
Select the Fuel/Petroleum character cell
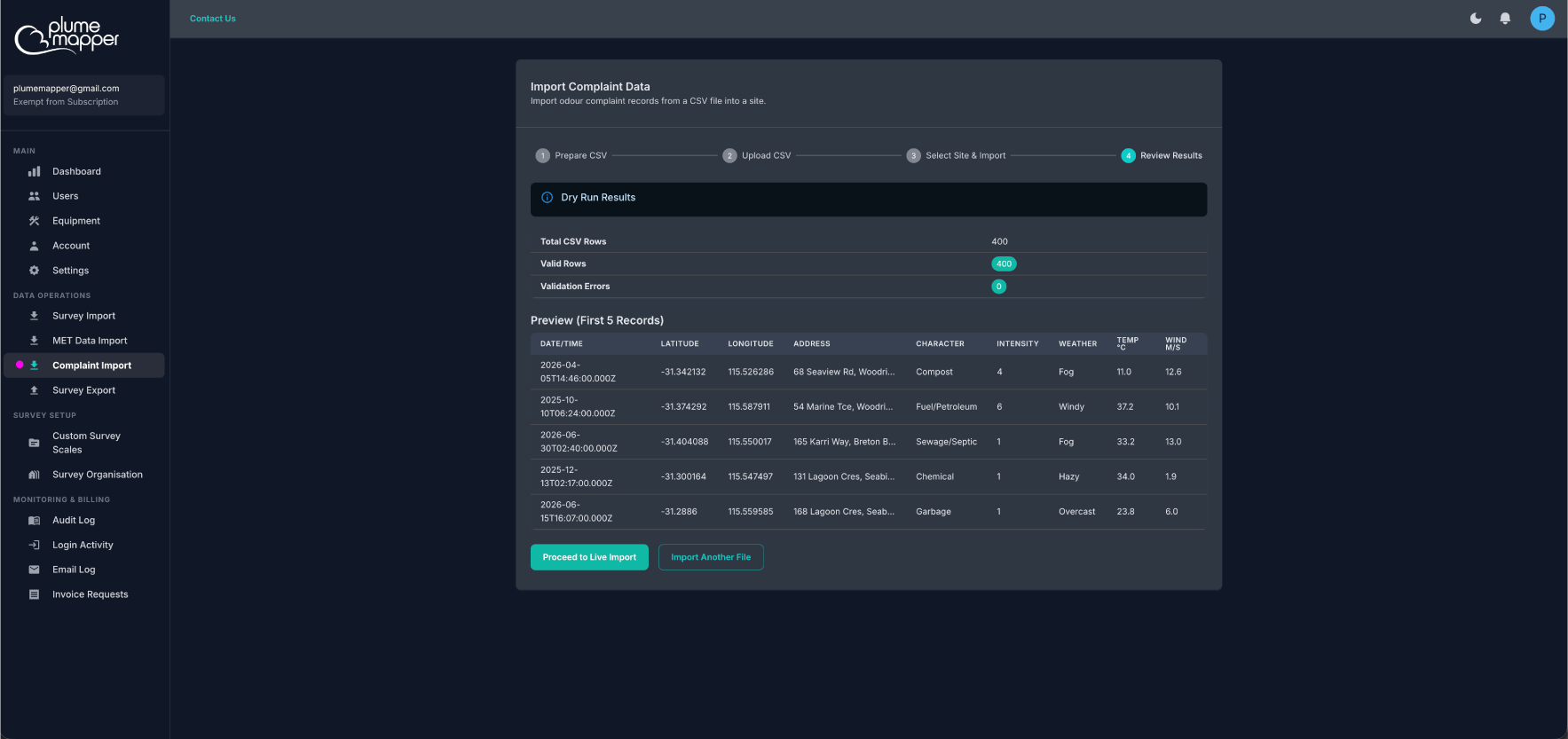tap(947, 407)
